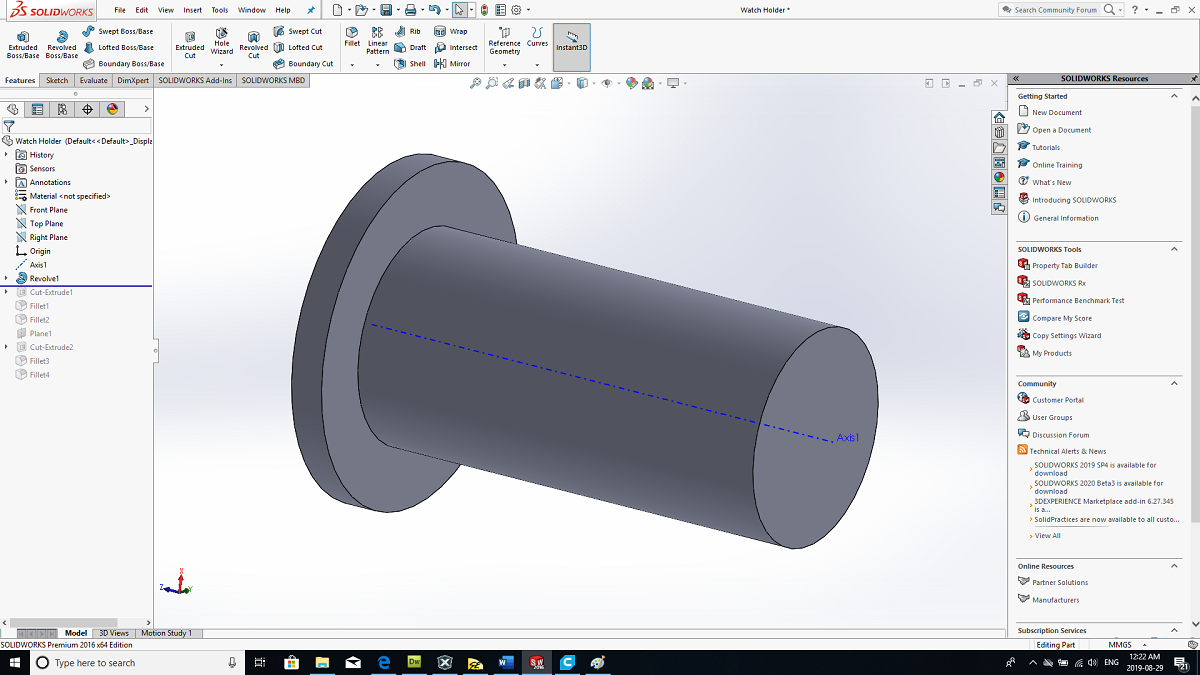Choose the Extruded Cut tool

(x=190, y=44)
